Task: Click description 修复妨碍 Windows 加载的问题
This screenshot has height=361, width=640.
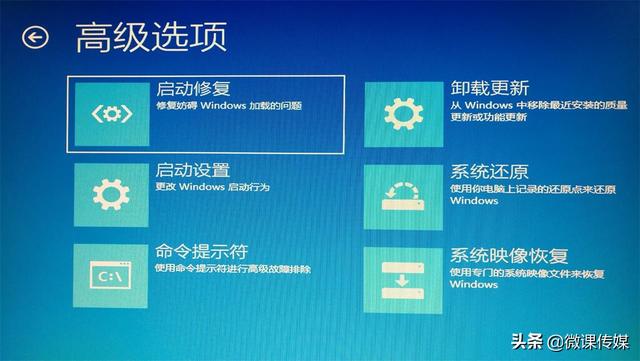Action: [x=229, y=106]
